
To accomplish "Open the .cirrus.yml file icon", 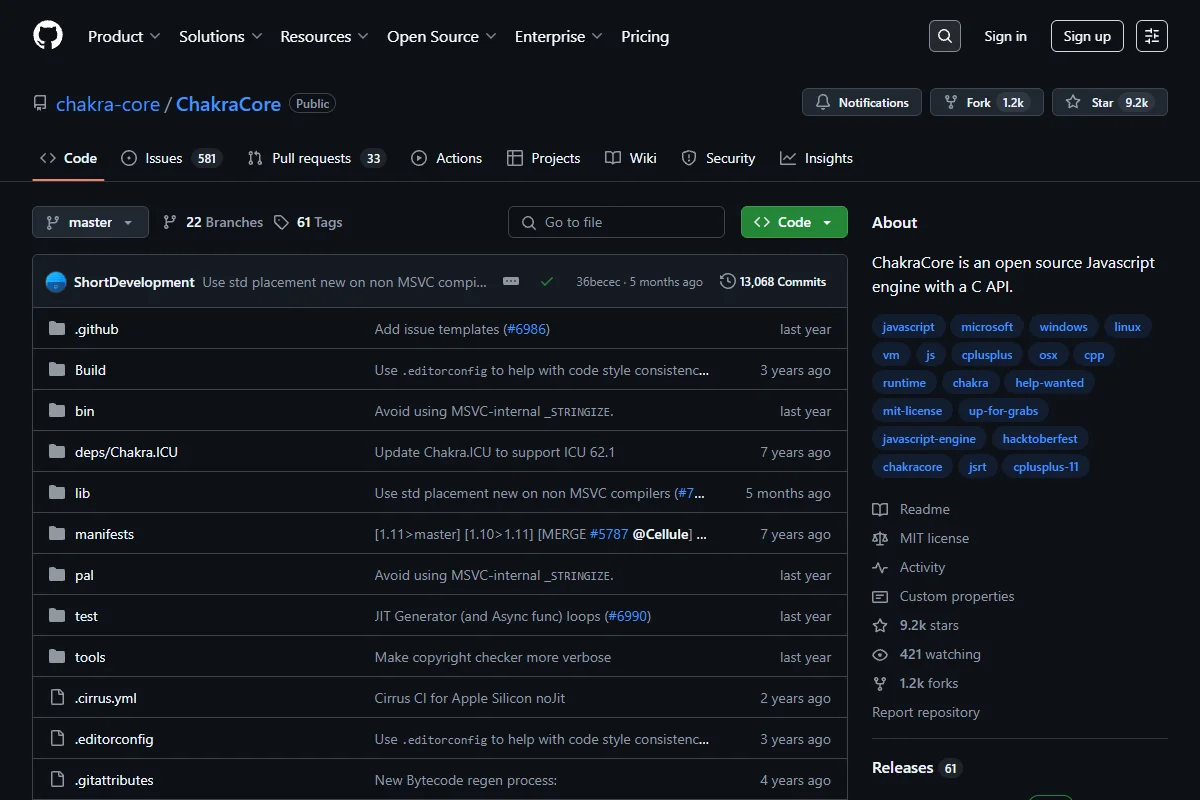I will coord(57,698).
